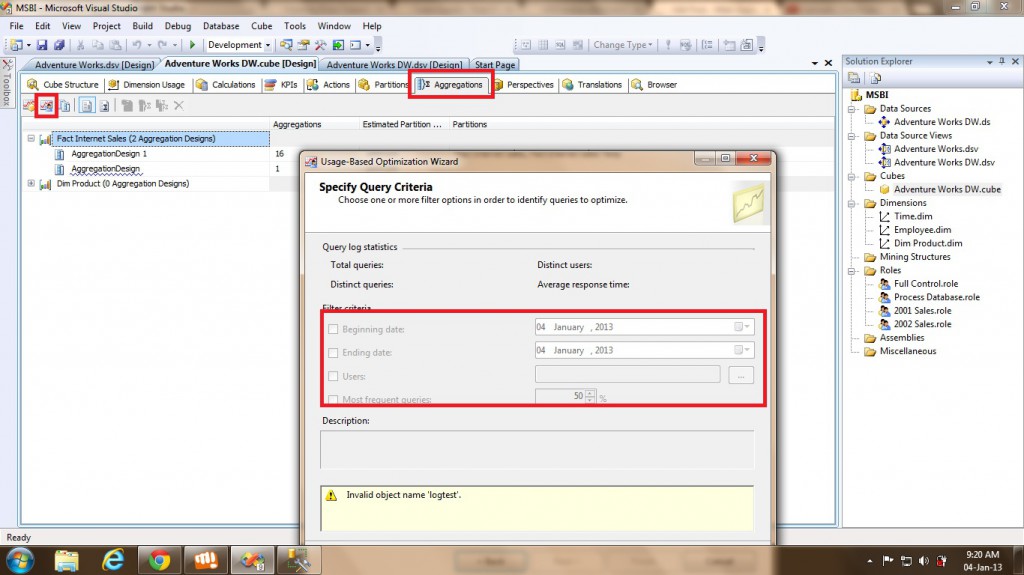Launch the Usage-Based Optimization toolbar icon
The width and height of the screenshot is (1024, 575).
click(46, 105)
